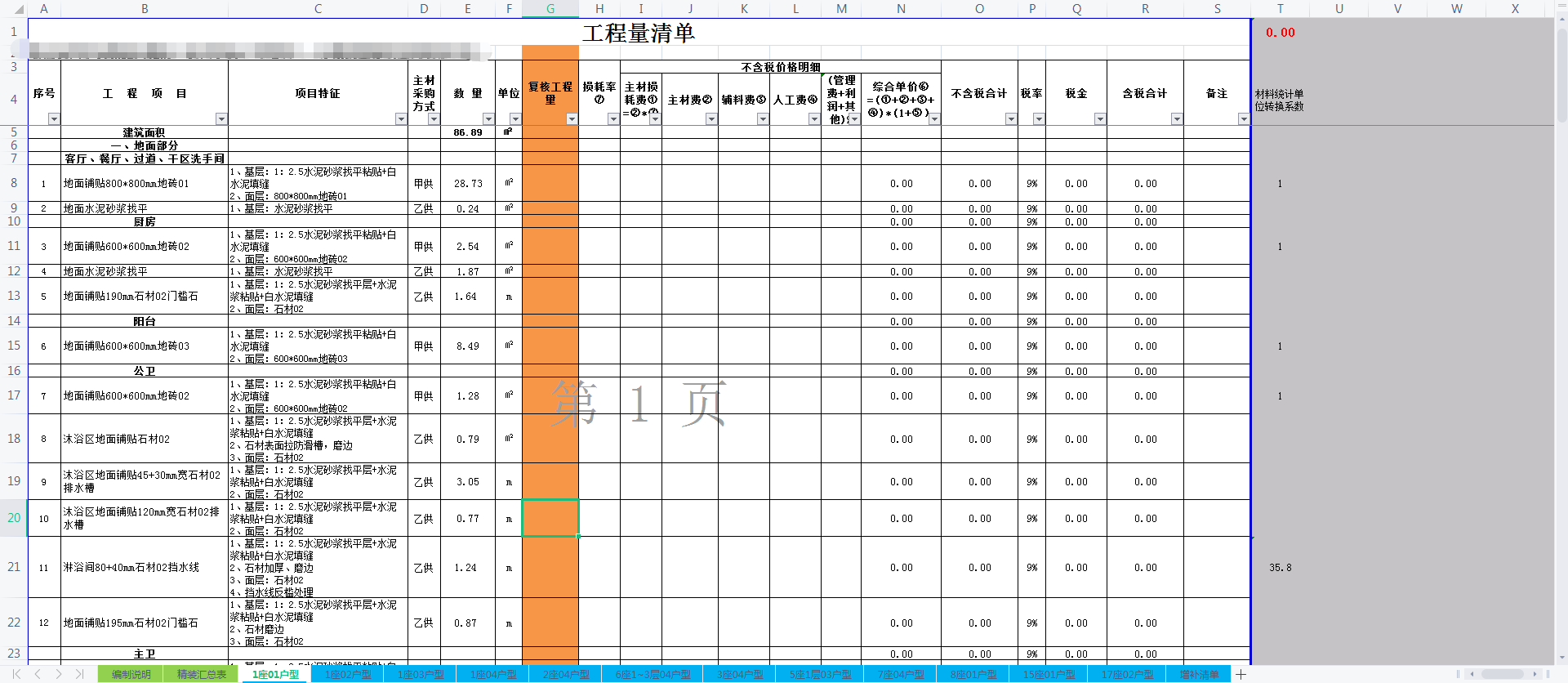Go to previous sheet tab arrow
The image size is (1568, 683).
[x=38, y=674]
